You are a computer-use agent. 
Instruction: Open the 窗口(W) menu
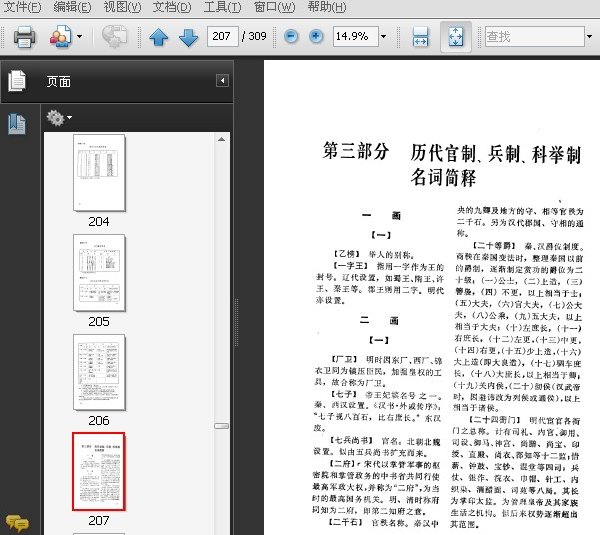coord(274,7)
